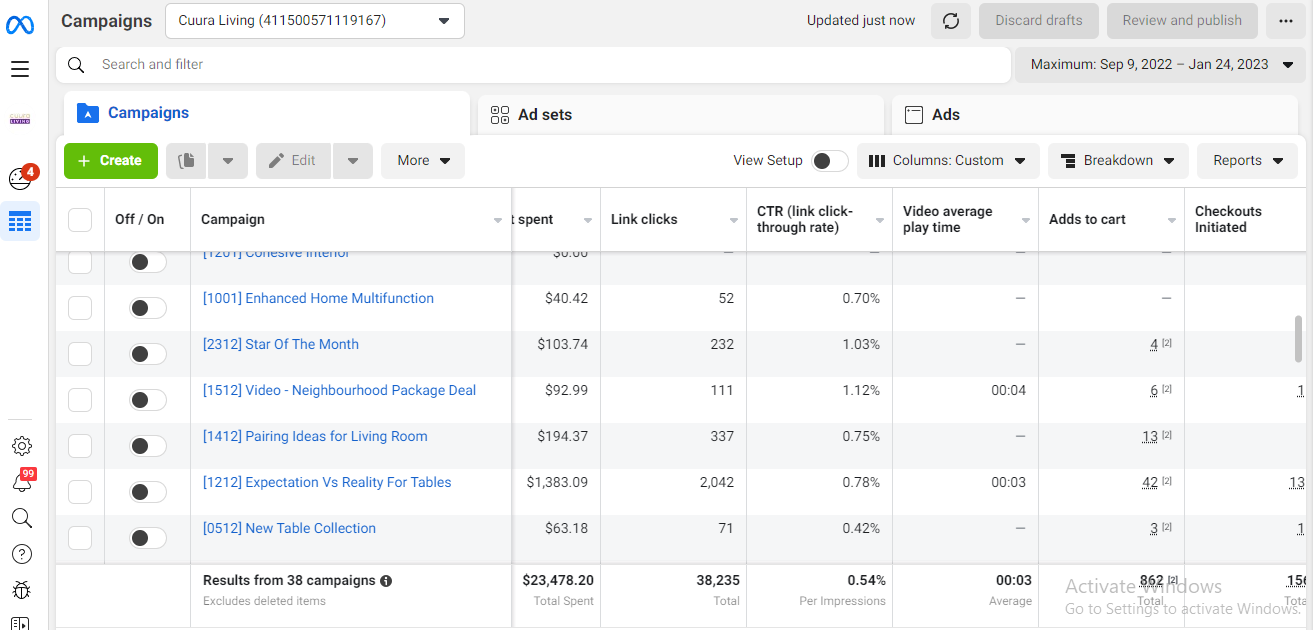This screenshot has height=630, width=1313.
Task: Click the sidebar search magnifier icon
Action: point(21,518)
